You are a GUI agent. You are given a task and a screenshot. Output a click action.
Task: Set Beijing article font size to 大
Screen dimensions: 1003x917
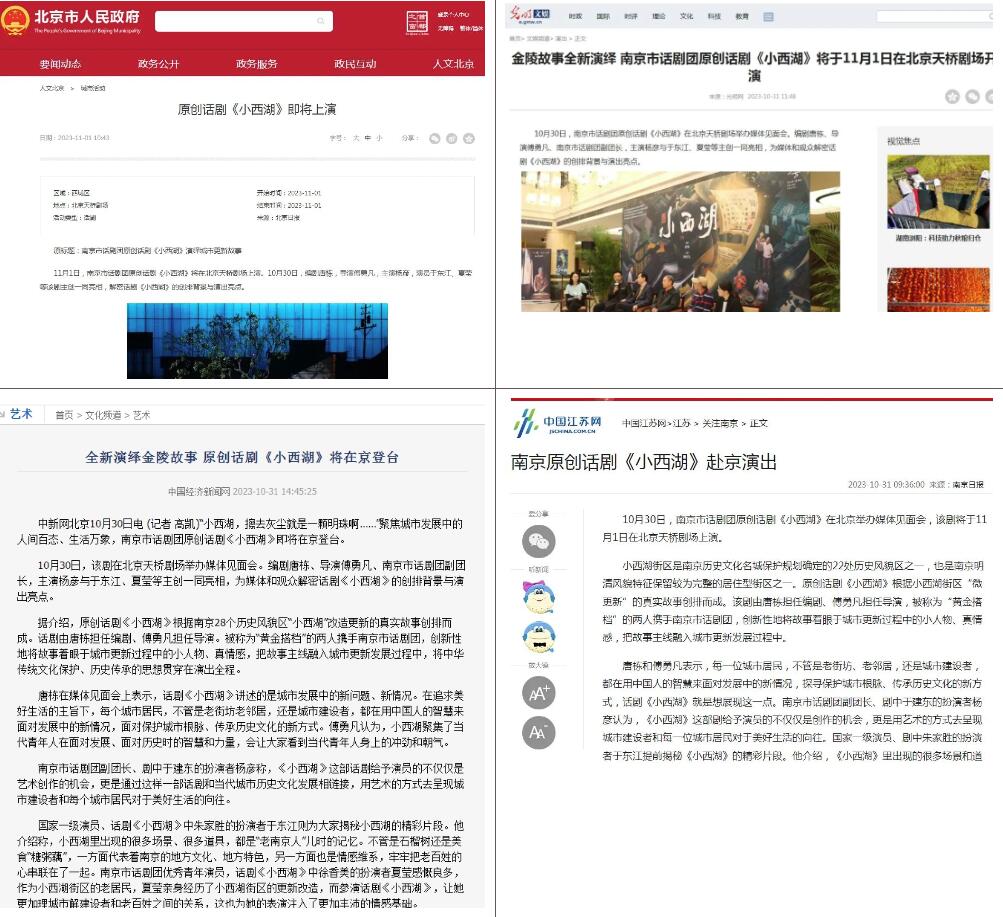point(356,138)
